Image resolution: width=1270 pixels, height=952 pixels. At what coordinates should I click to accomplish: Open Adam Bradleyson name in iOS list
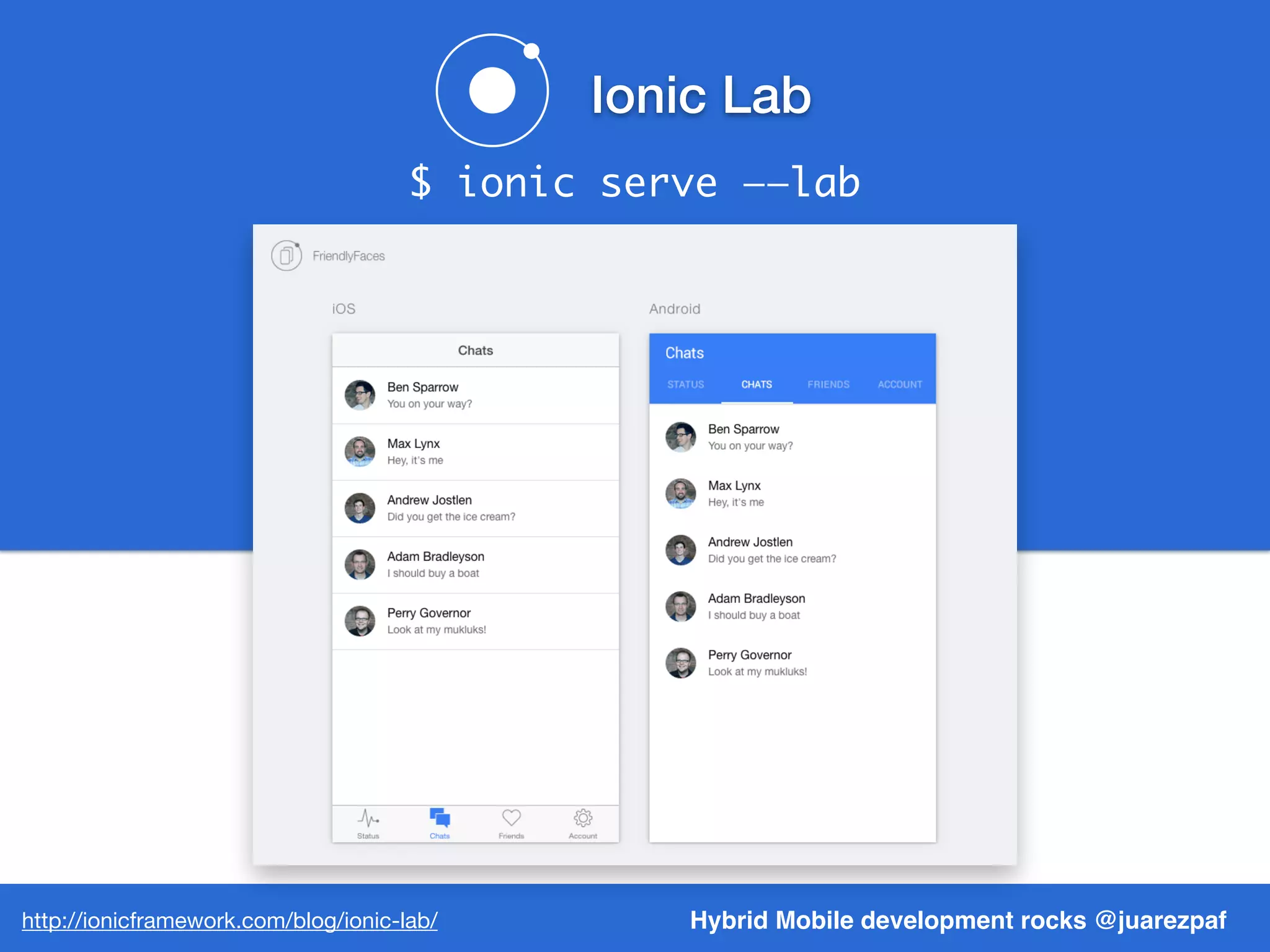coord(436,557)
